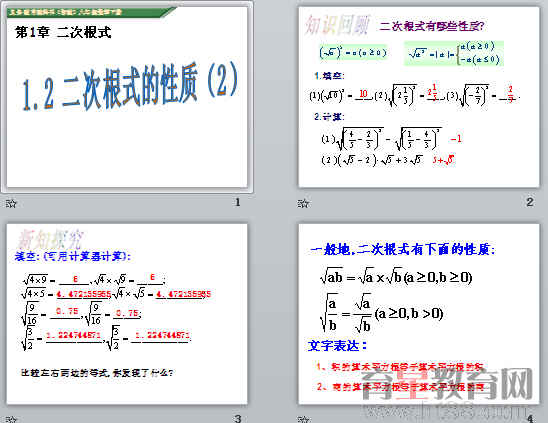Click the animation star icon under slide 3
Screen dimensions: 548x423
11,419
